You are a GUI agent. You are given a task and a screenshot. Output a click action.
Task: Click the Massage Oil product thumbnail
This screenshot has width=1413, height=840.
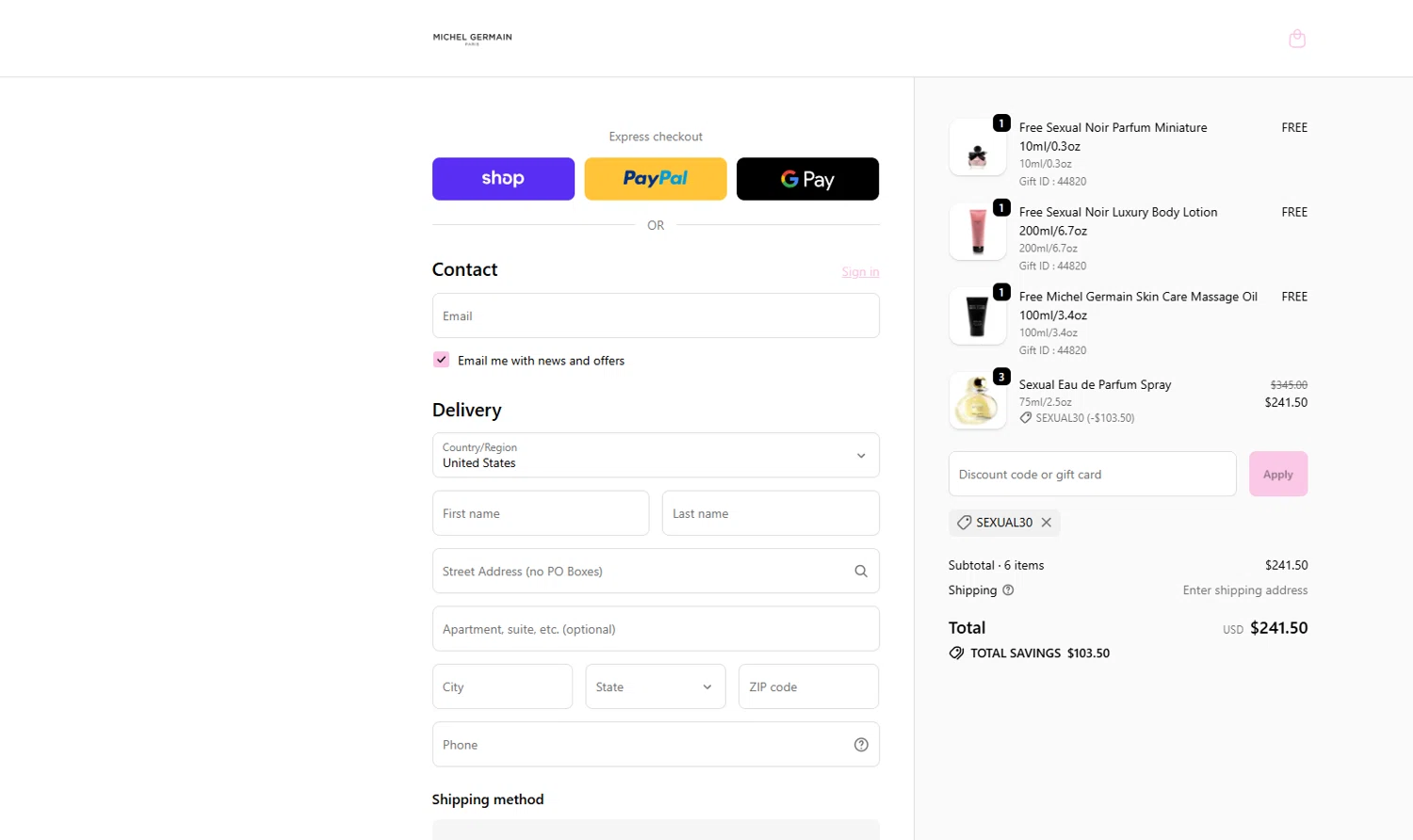(977, 316)
